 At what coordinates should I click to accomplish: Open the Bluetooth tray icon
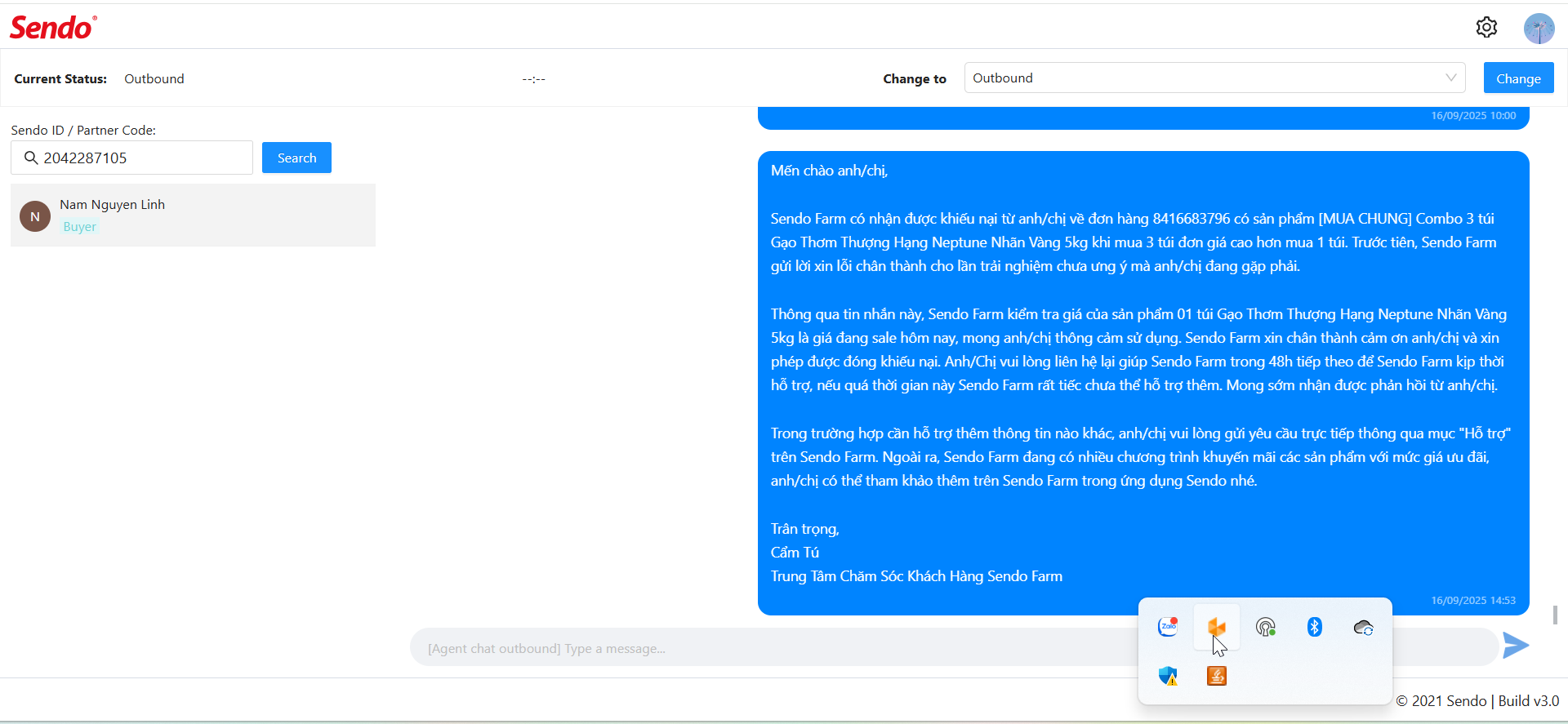[1315, 627]
